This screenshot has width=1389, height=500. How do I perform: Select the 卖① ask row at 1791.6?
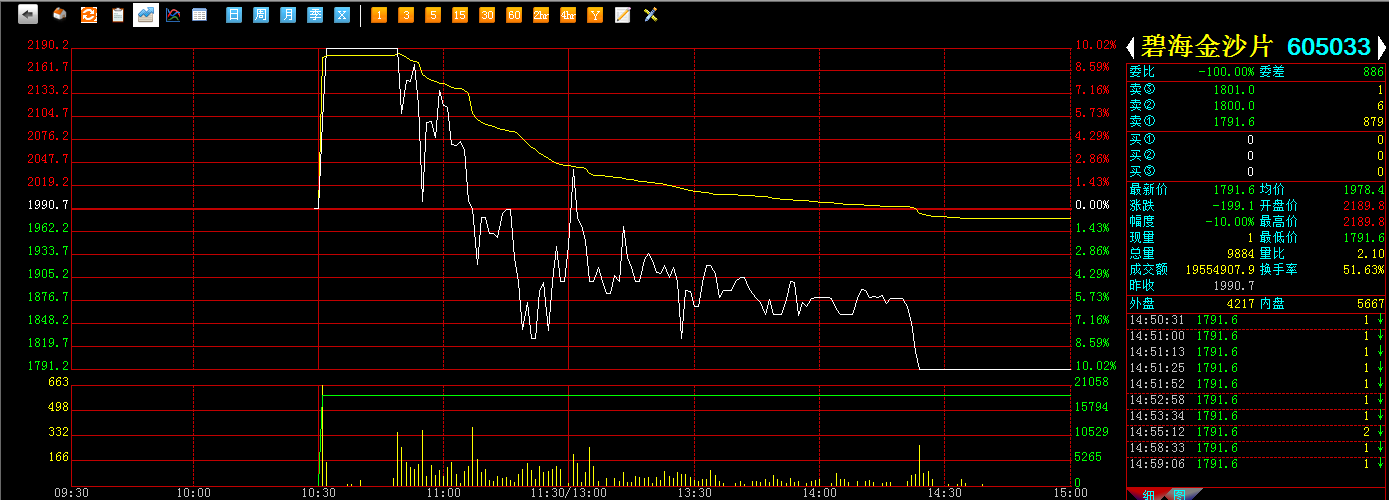[1257, 121]
